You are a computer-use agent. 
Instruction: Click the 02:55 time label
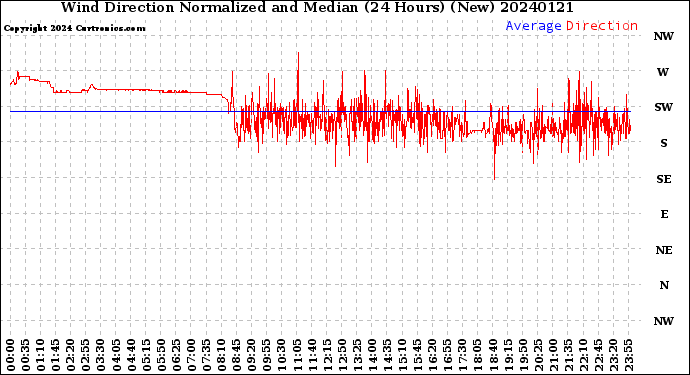point(85,355)
